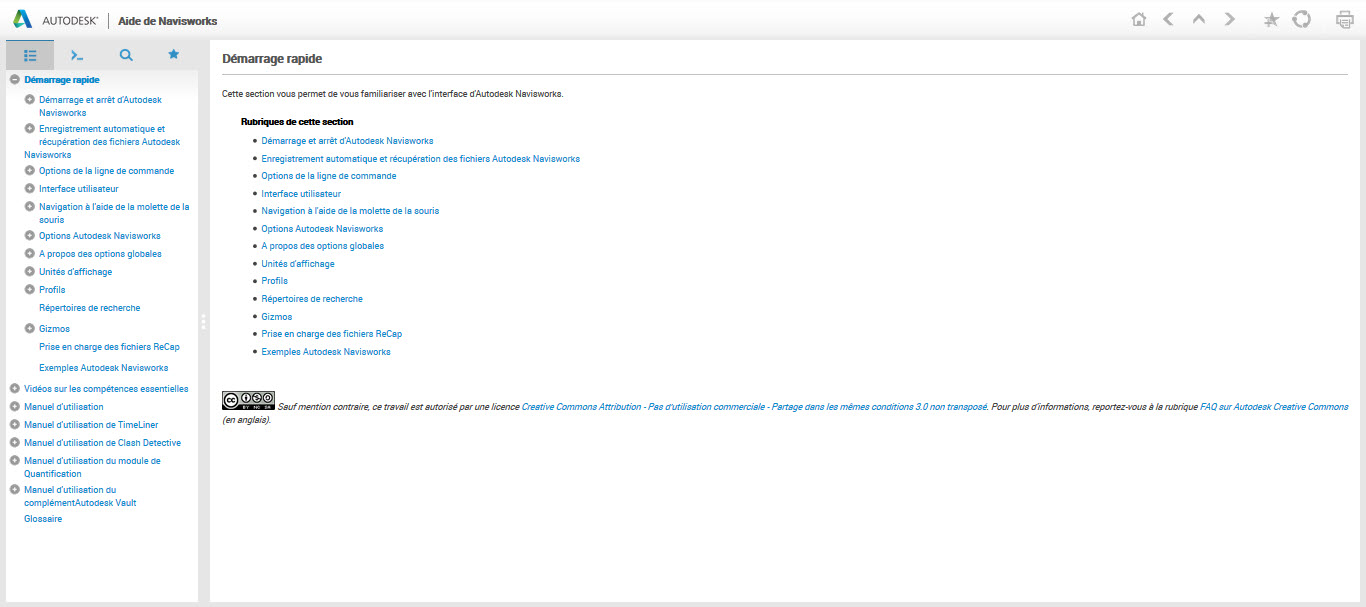Click the Autodesk logo icon
Image resolution: width=1366 pixels, height=607 pixels.
(x=22, y=20)
